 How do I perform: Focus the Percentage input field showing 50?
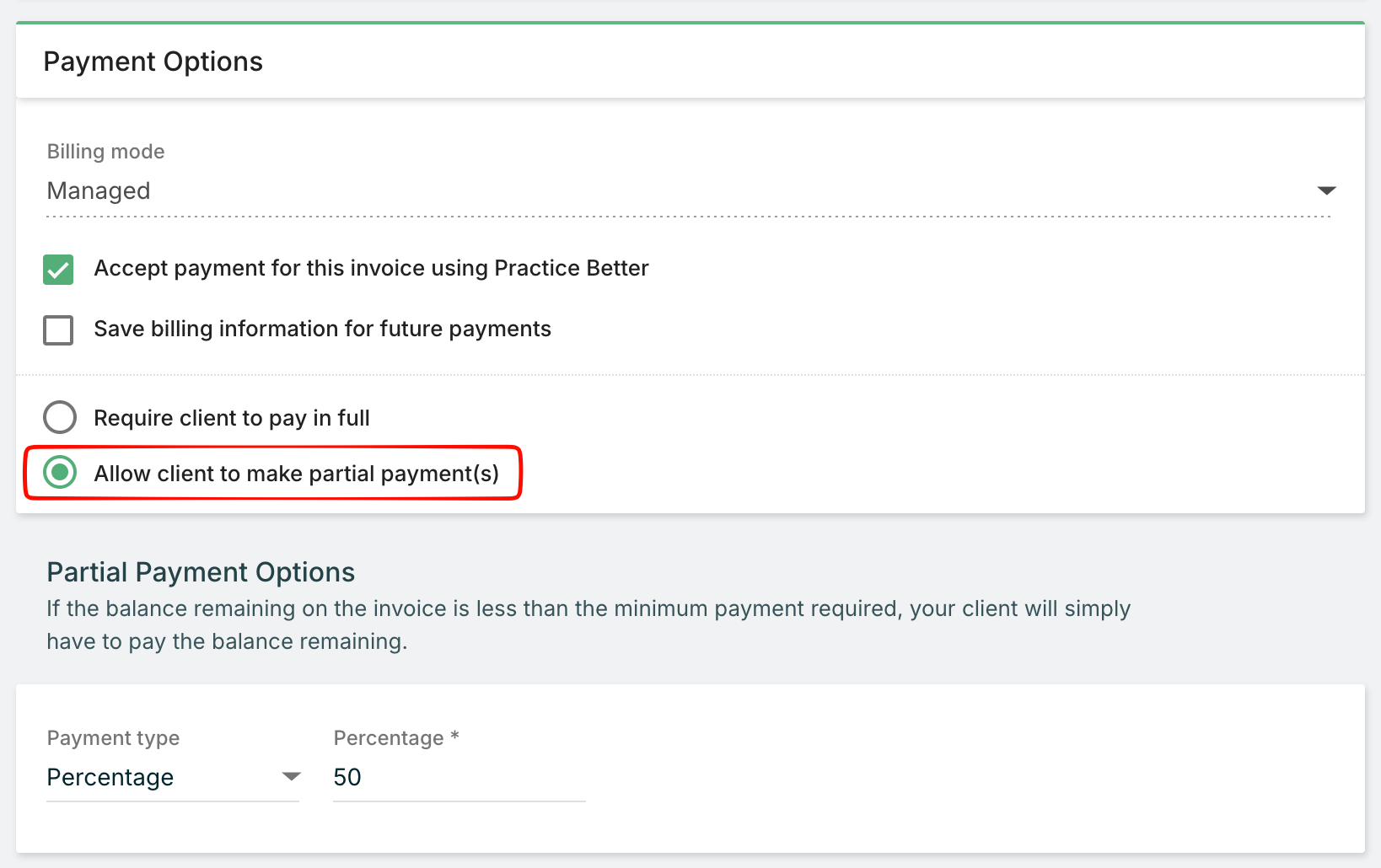[x=459, y=777]
